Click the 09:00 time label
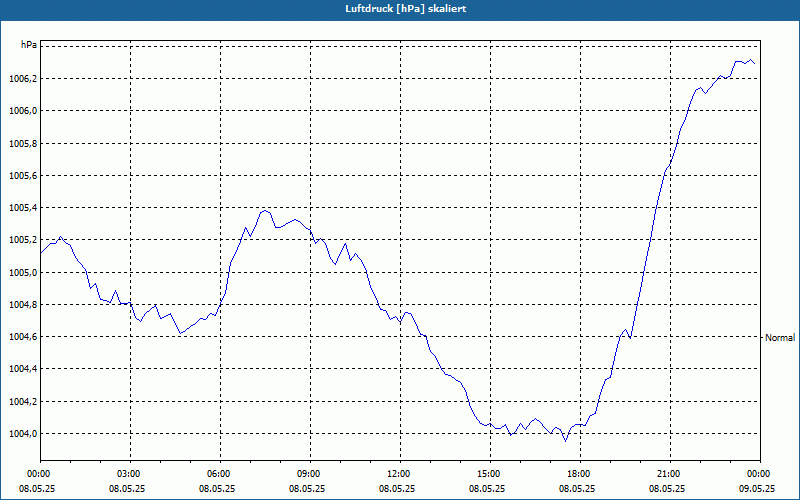This screenshot has height=500, width=800. [310, 473]
